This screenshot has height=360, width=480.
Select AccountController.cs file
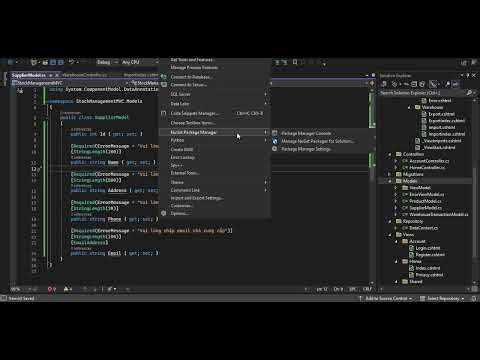click(429, 161)
